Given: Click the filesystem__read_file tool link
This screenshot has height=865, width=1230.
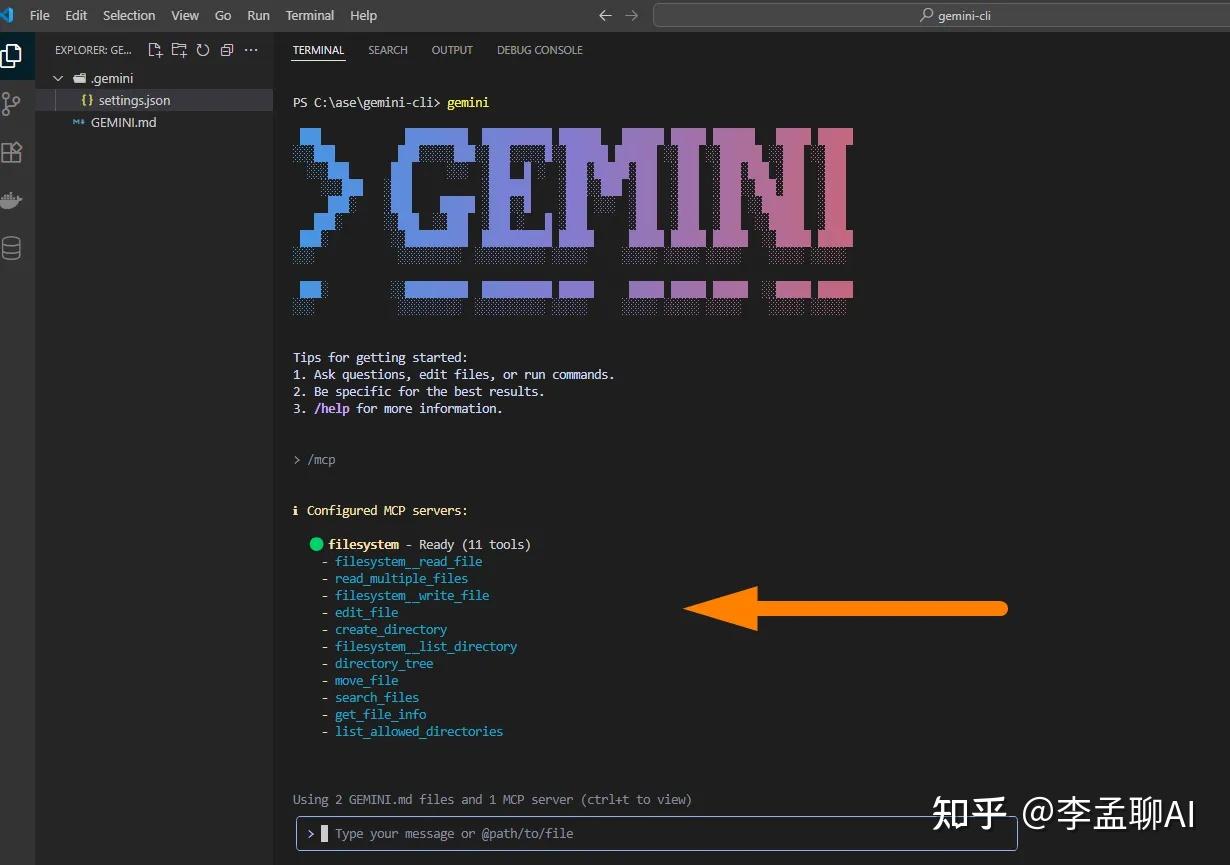Looking at the screenshot, I should [408, 561].
